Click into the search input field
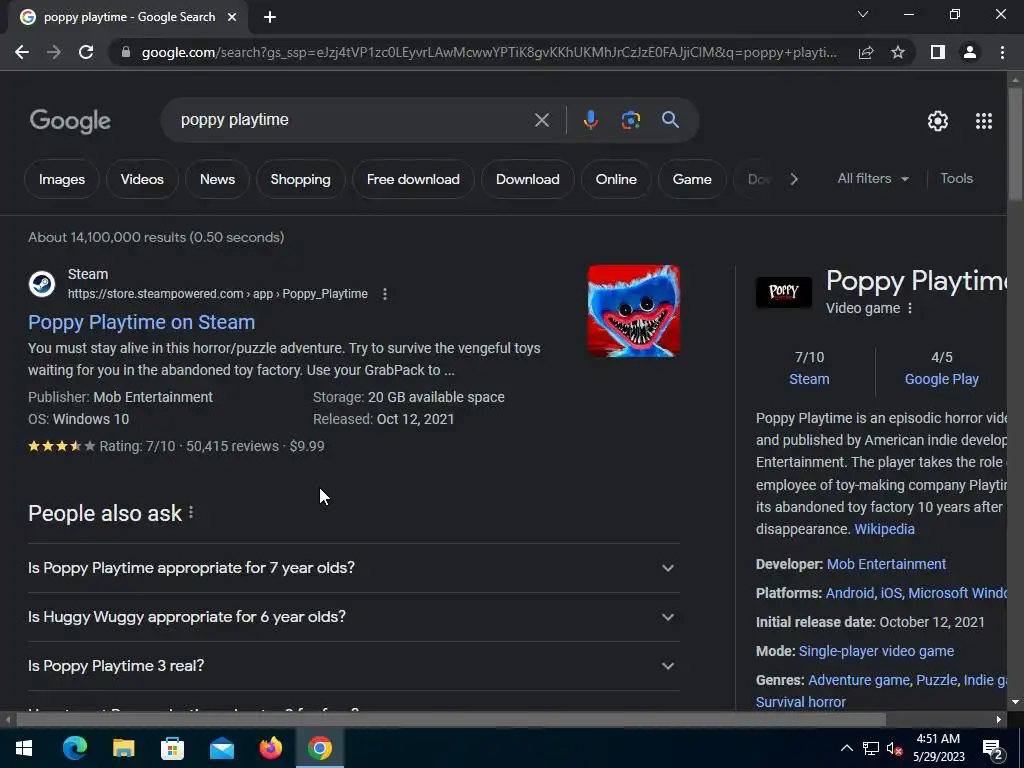Viewport: 1024px width, 768px height. (x=353, y=120)
